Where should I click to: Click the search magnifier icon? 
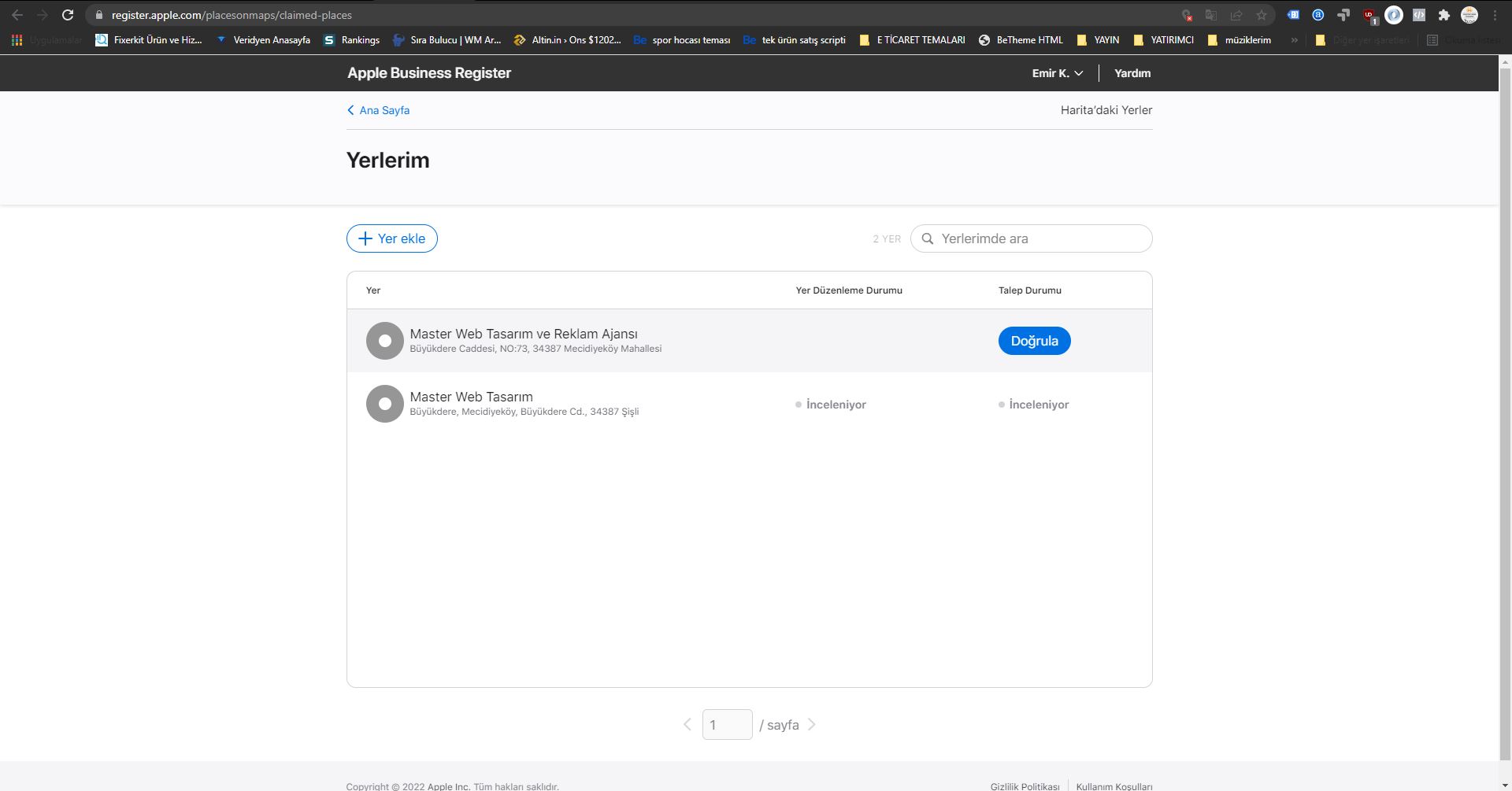(x=928, y=238)
